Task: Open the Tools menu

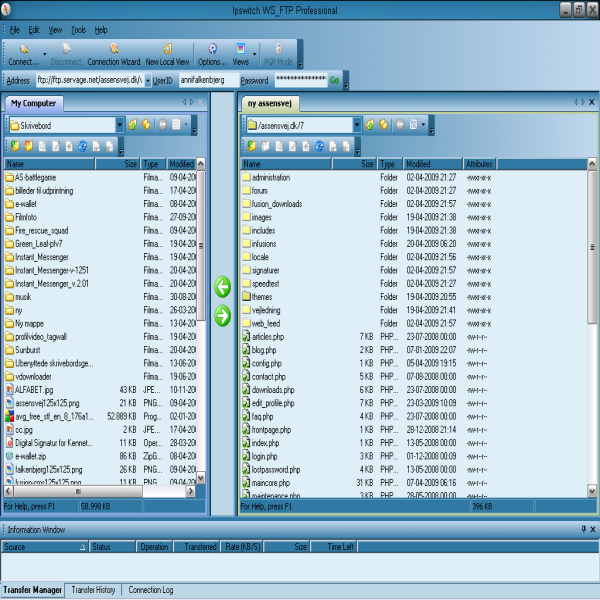Action: coord(78,30)
